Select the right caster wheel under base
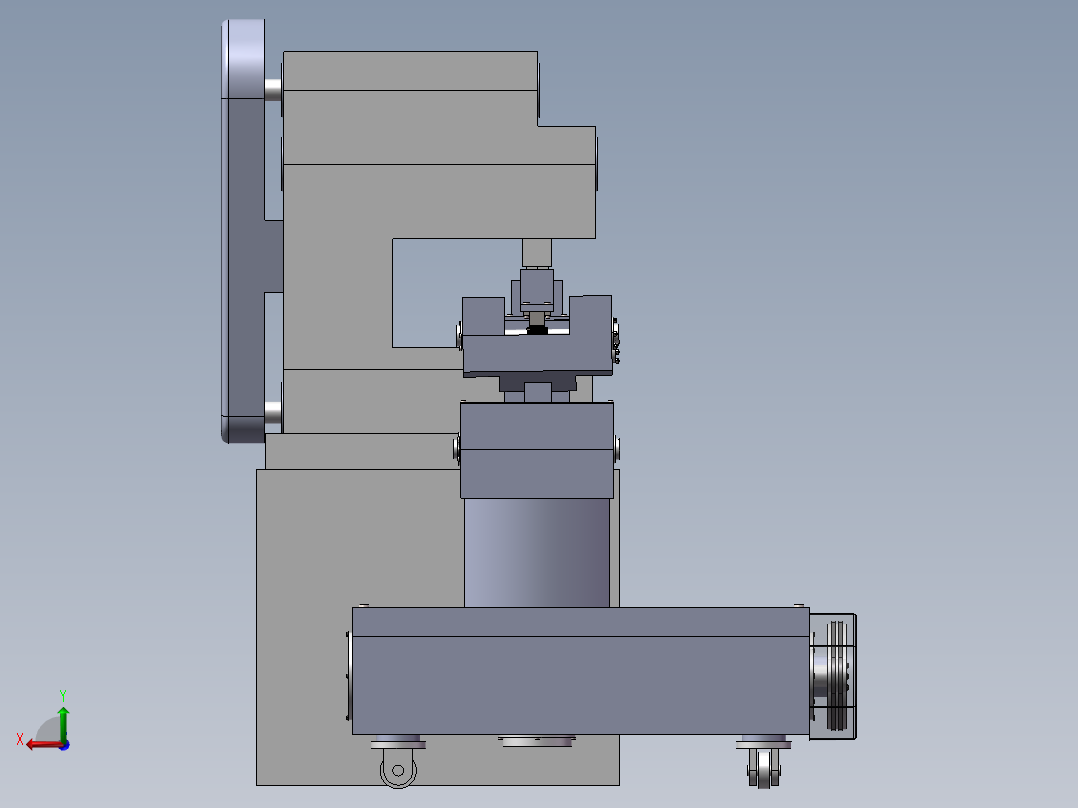 coord(764,768)
